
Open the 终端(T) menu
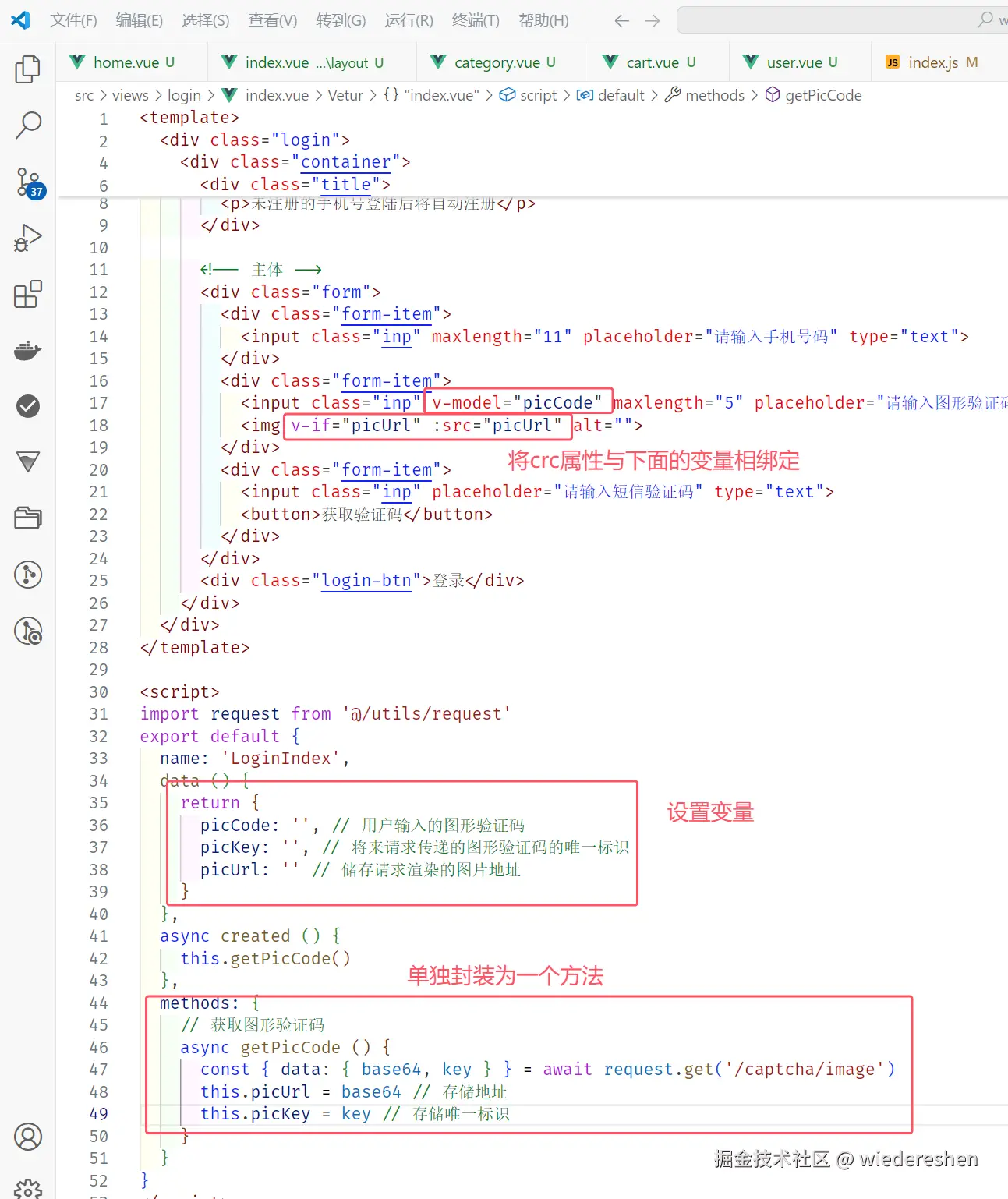coord(476,20)
